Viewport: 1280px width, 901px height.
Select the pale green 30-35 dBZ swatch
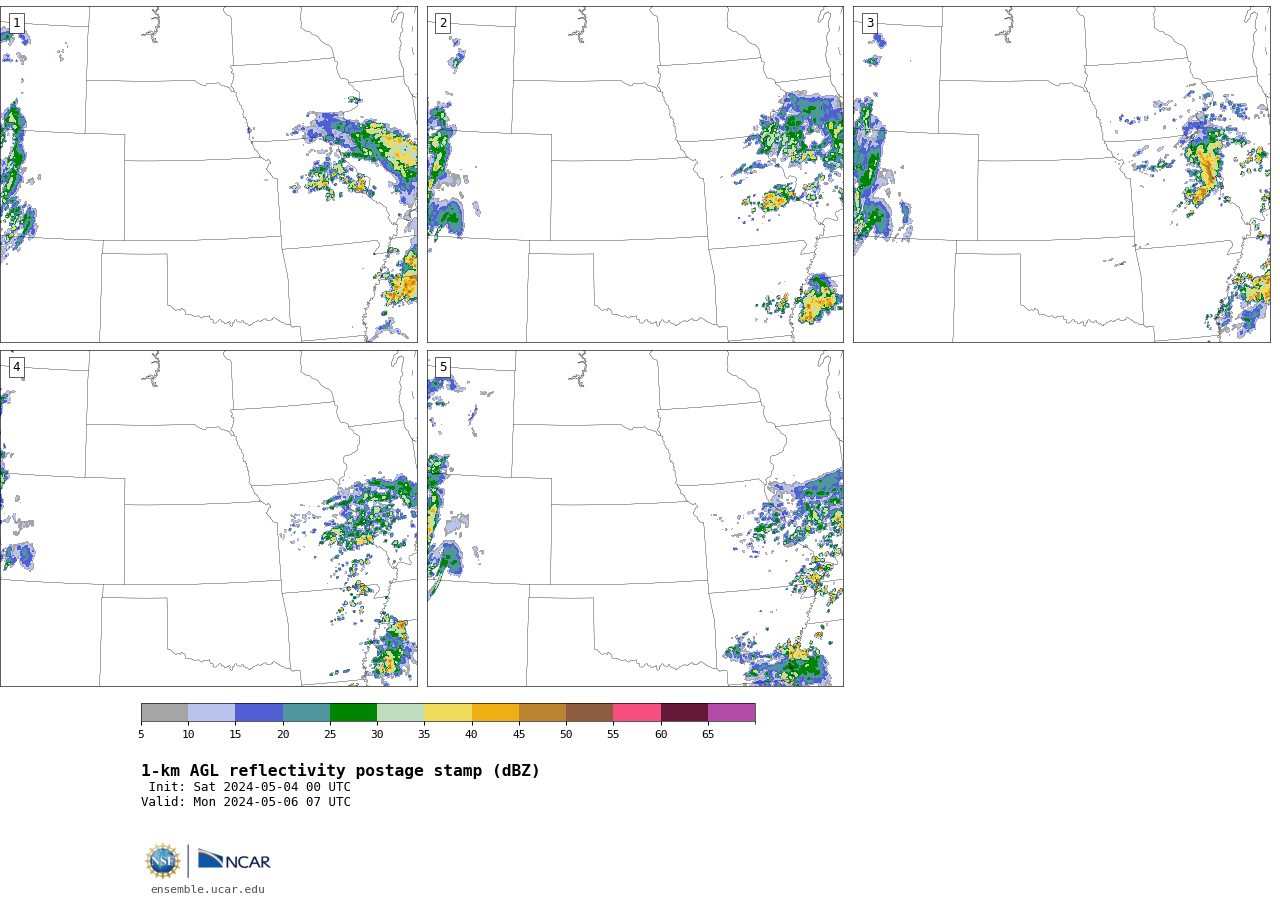(400, 713)
